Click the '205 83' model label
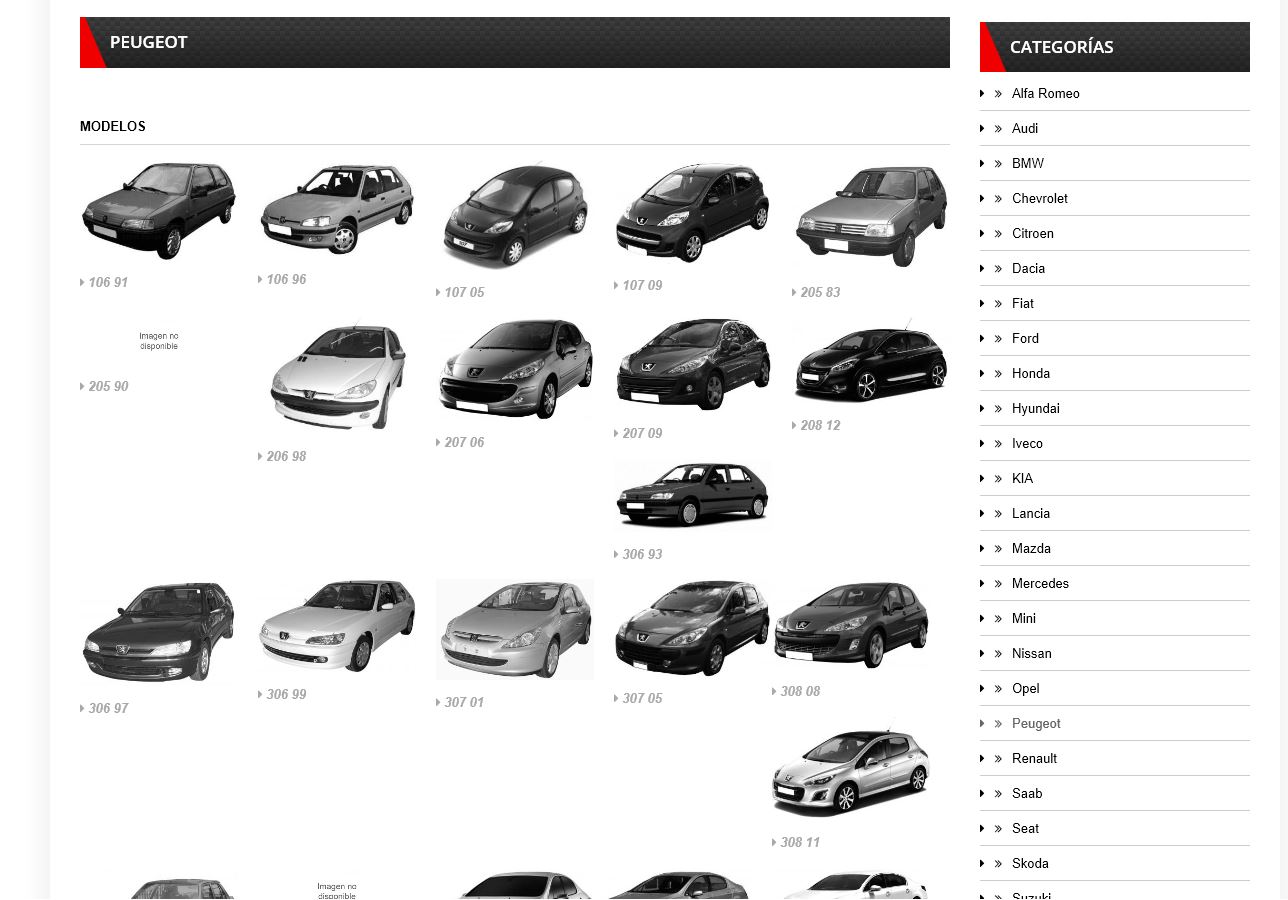 (820, 293)
